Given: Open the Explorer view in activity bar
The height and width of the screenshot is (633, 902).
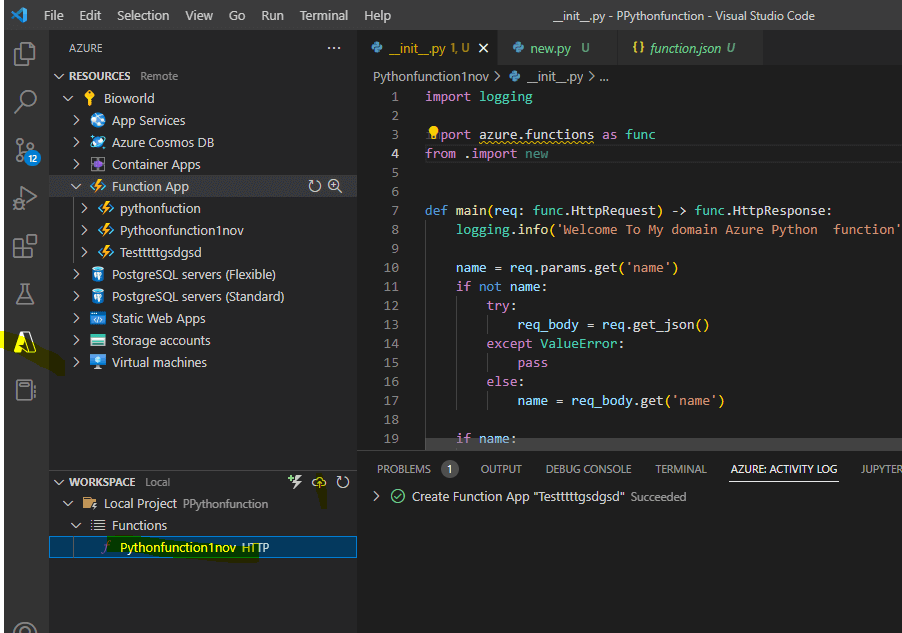Looking at the screenshot, I should click(25, 54).
